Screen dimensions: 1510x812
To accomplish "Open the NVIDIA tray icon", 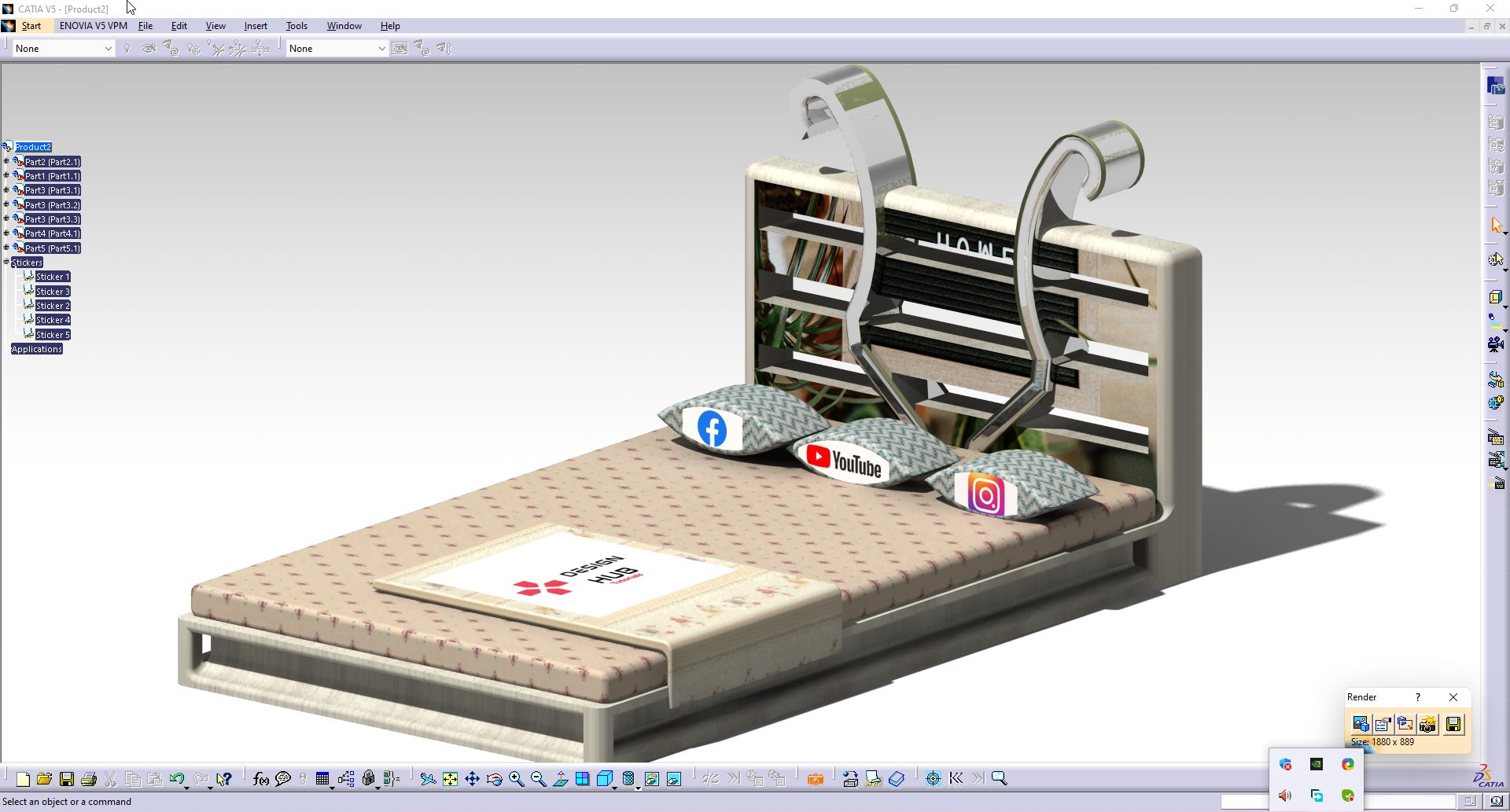I will [1317, 764].
